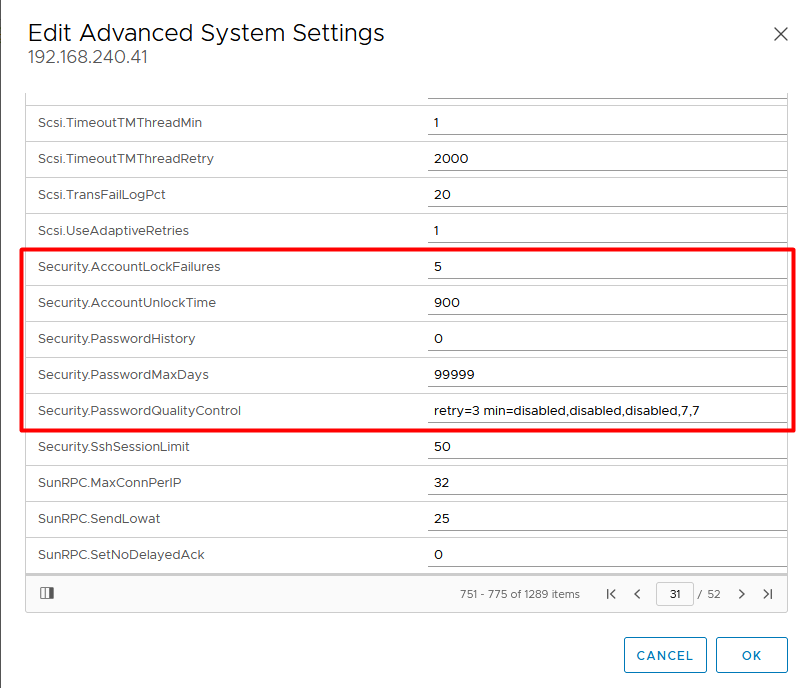Edit the Security.SshSessionLimit value 50
Image resolution: width=807 pixels, height=688 pixels.
pos(607,447)
